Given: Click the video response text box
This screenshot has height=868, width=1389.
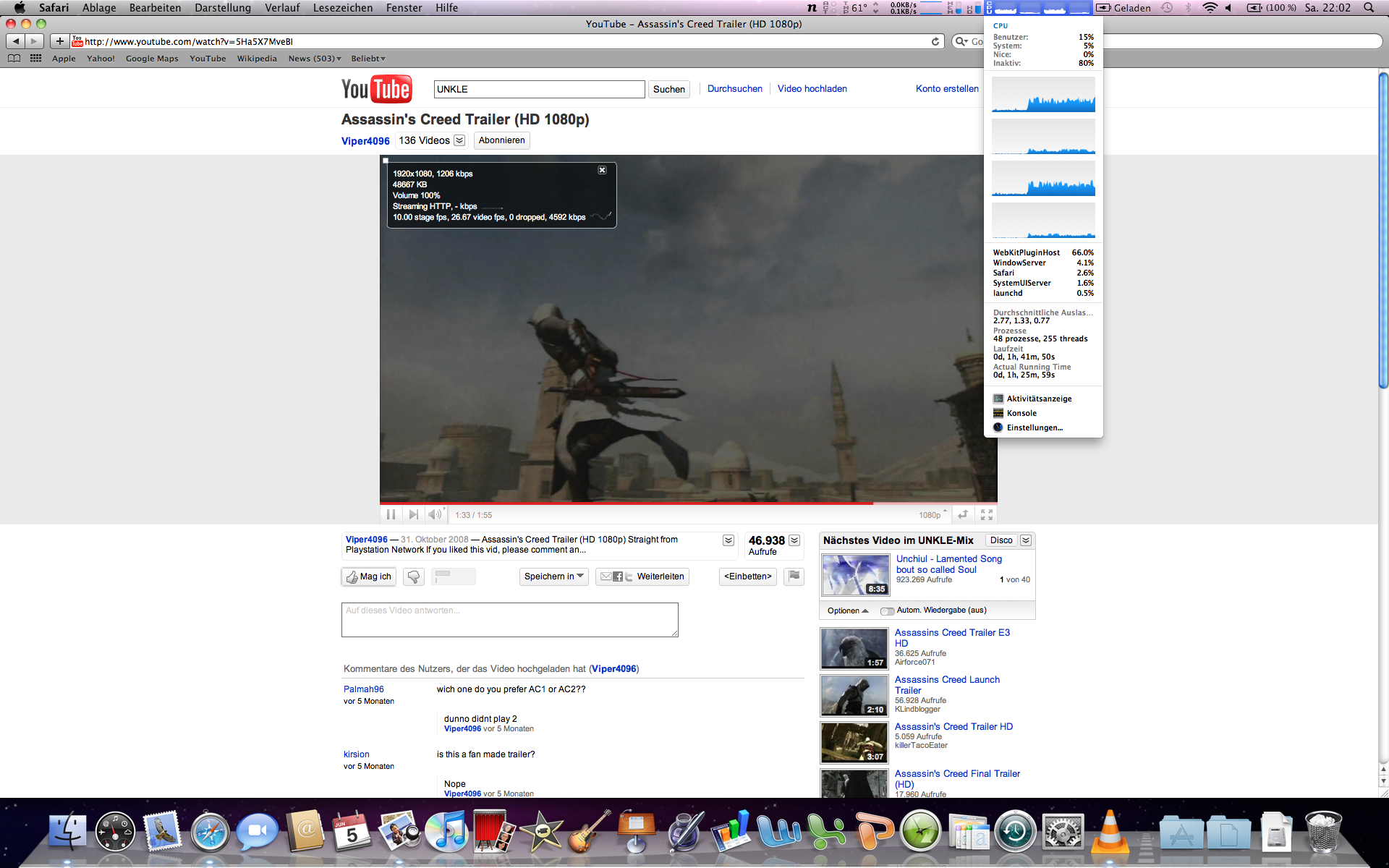Looking at the screenshot, I should (510, 620).
